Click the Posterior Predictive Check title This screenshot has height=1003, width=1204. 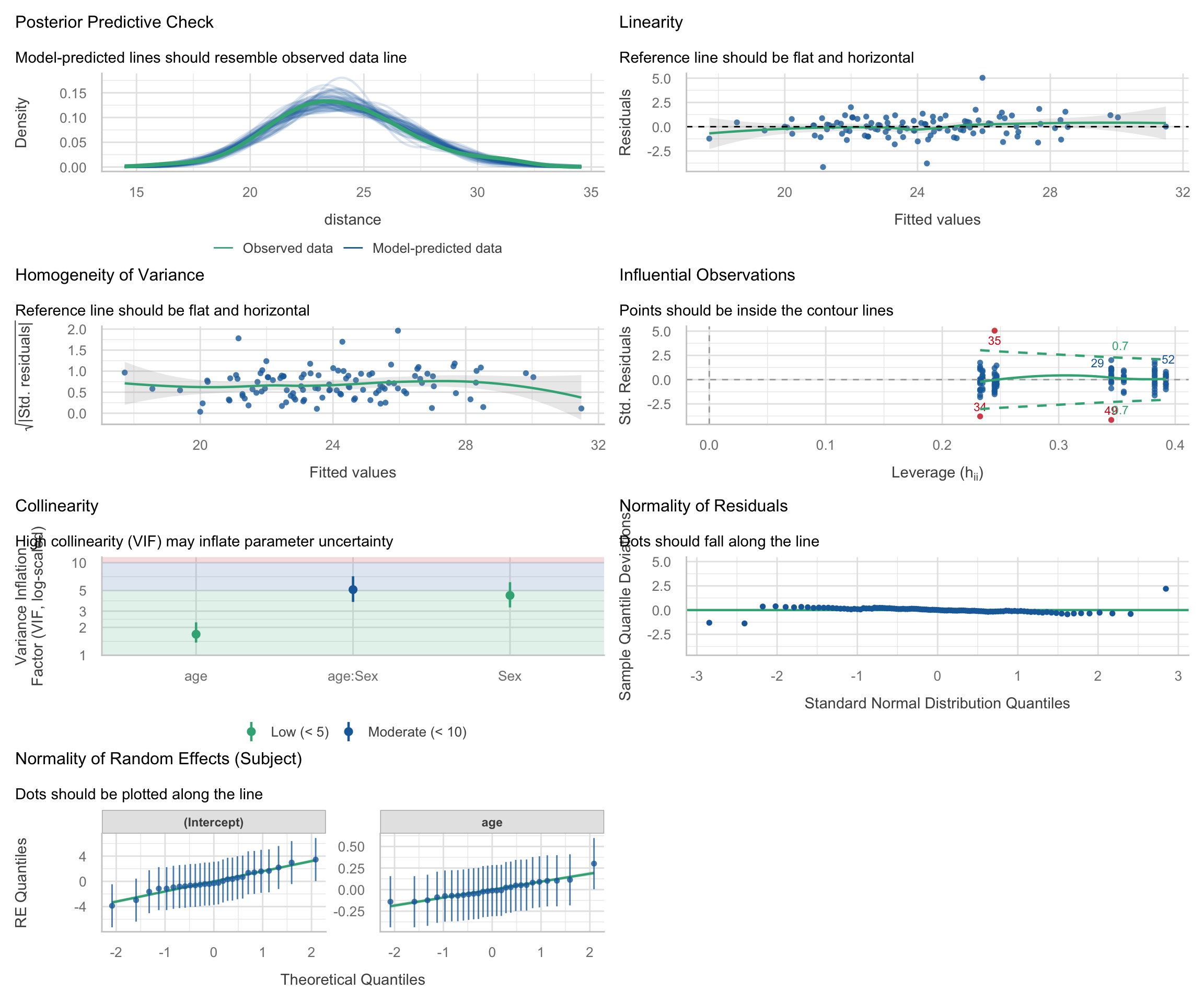tap(114, 22)
